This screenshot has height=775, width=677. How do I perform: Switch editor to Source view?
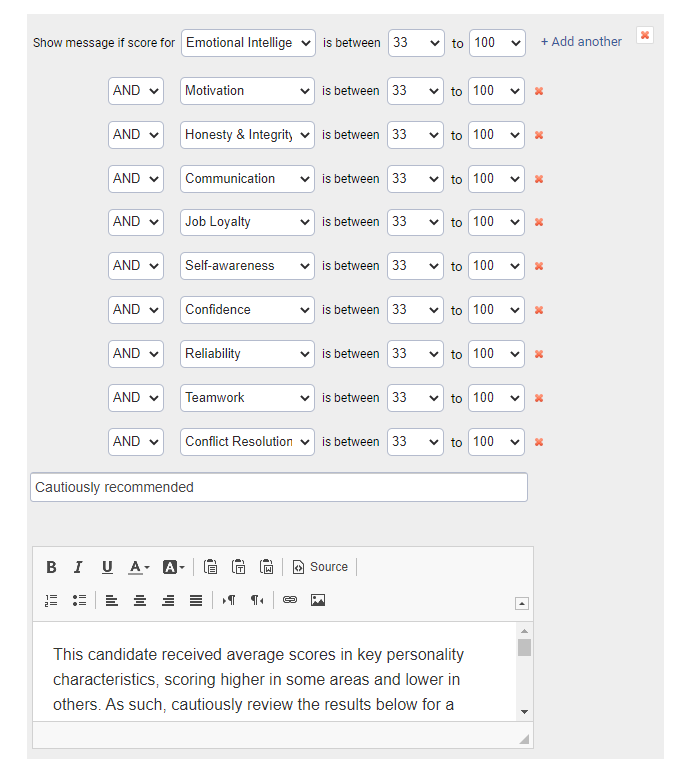(320, 567)
